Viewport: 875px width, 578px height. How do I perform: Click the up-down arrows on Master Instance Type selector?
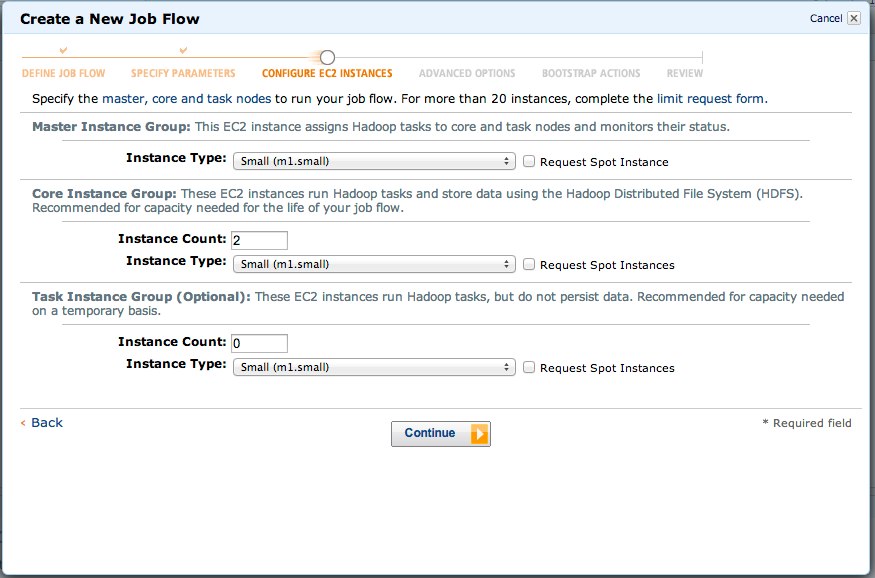pos(507,160)
